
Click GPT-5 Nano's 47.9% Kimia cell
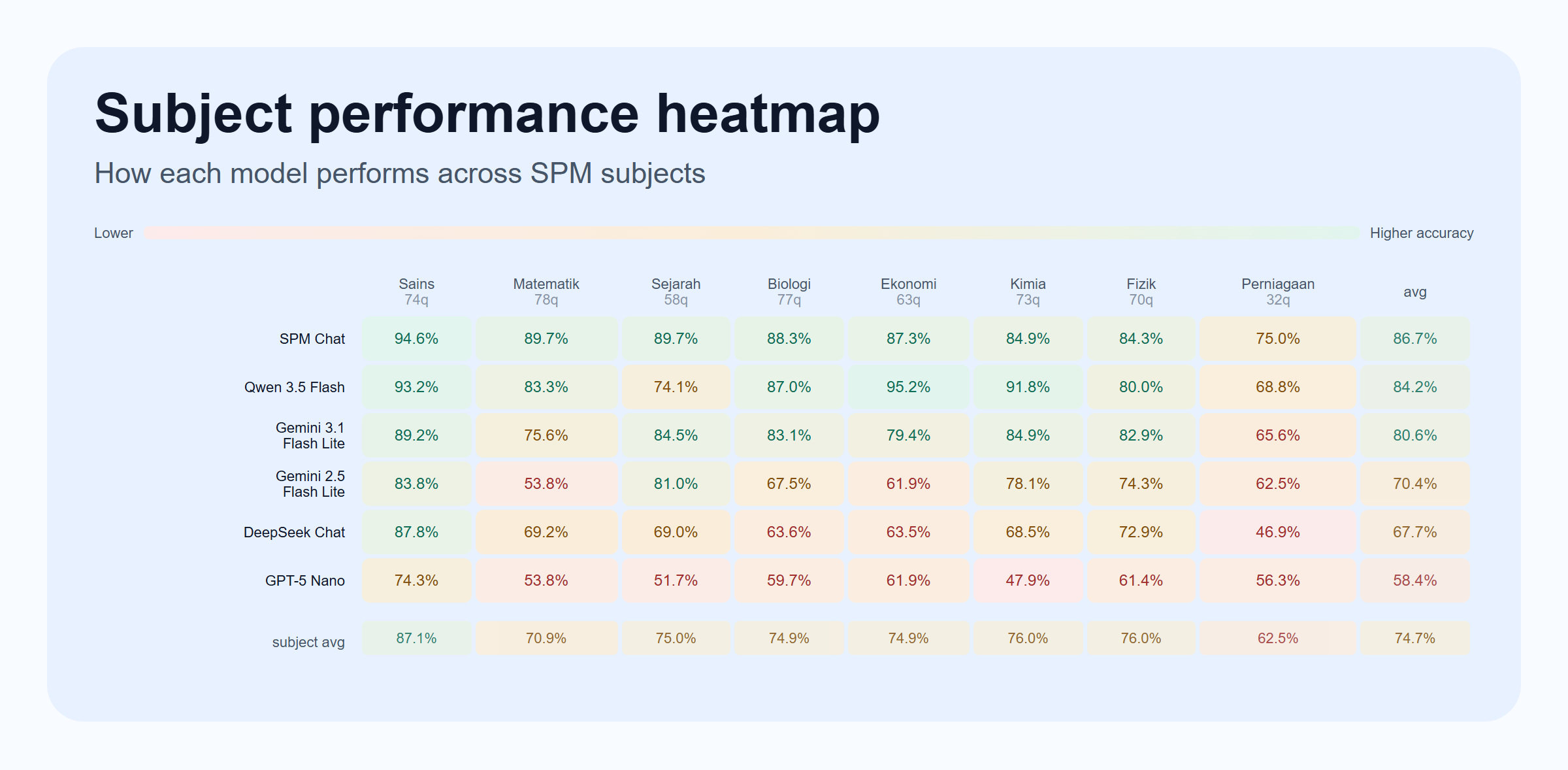(1028, 581)
